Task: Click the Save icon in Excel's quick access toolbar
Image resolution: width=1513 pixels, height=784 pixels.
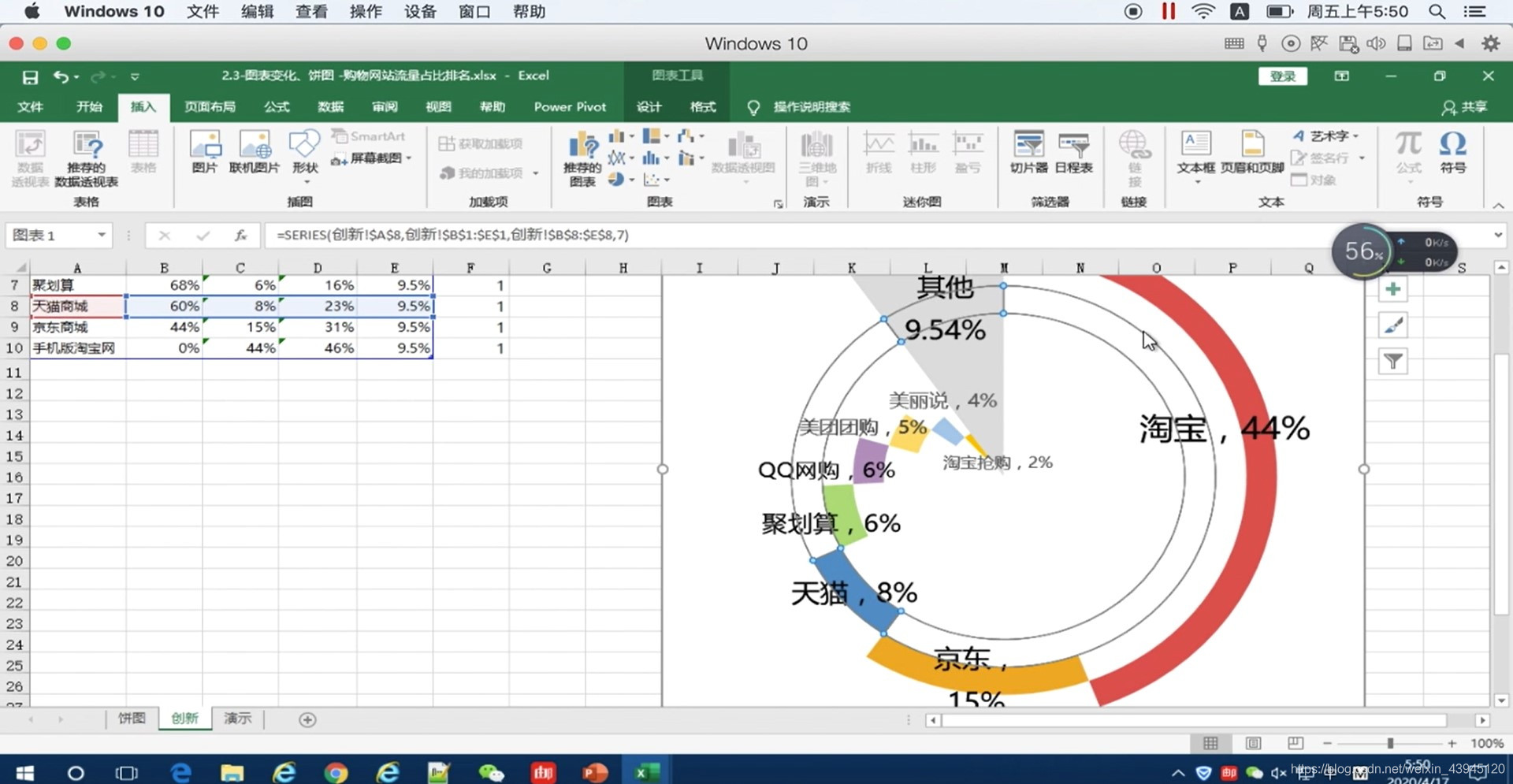Action: (x=30, y=76)
